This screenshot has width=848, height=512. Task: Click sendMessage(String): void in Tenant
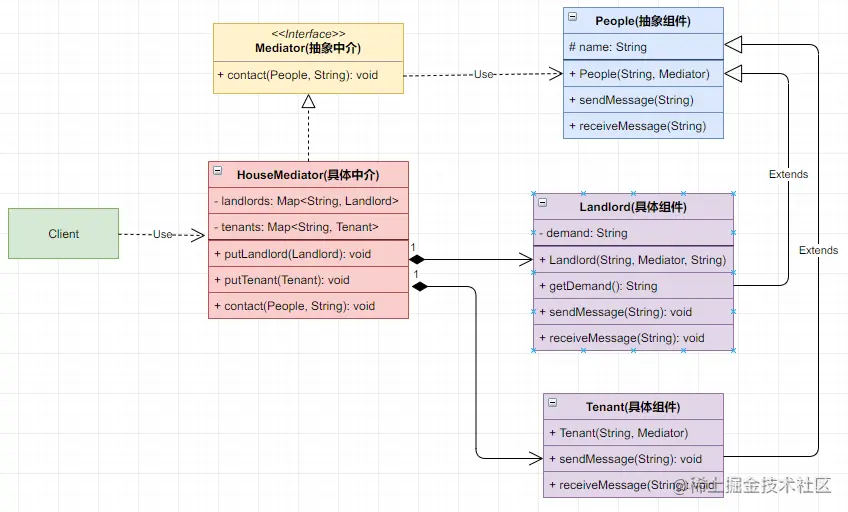click(633, 458)
